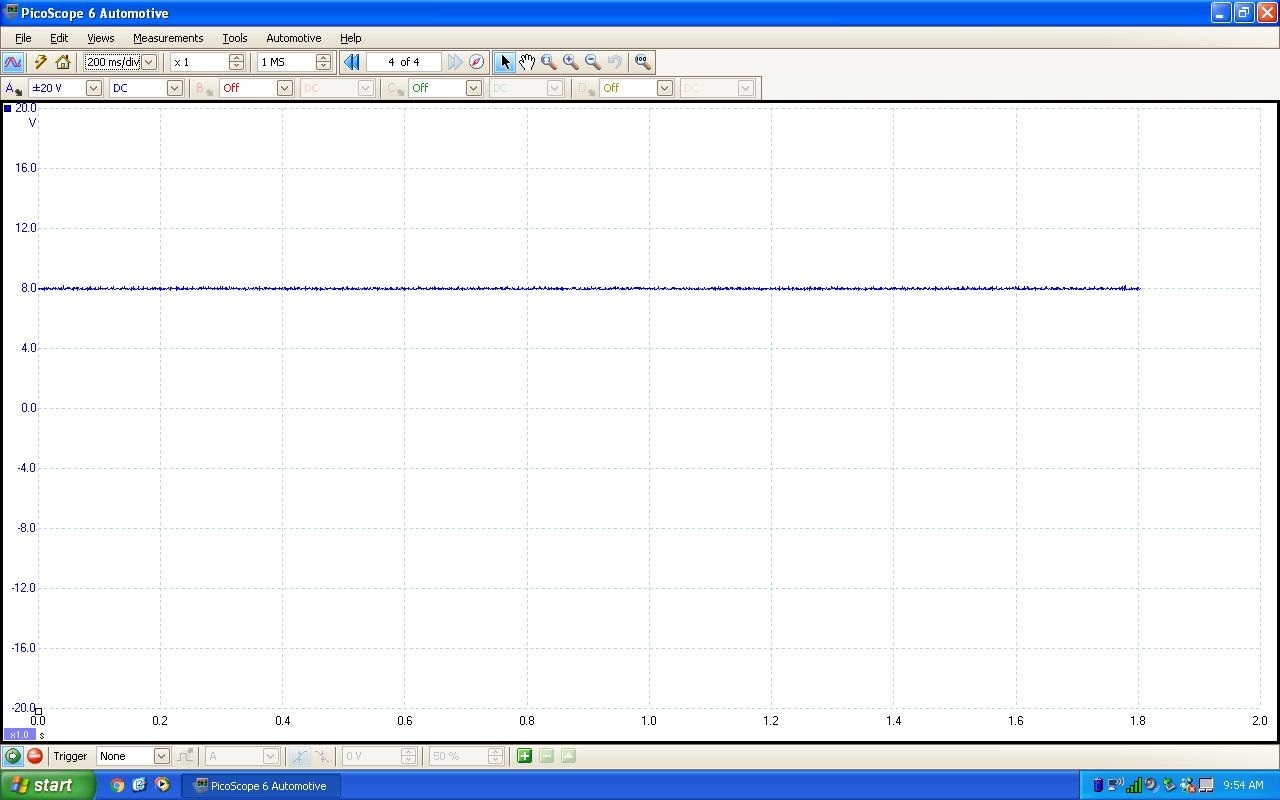The image size is (1280, 800).
Task: Click the Windows start button
Action: 47,785
